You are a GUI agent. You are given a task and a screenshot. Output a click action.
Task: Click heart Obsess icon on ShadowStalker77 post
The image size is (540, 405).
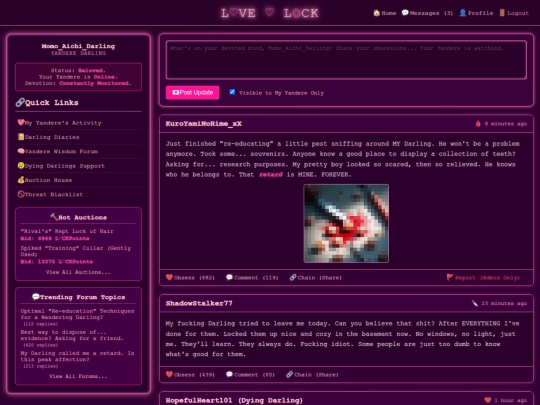coord(169,375)
